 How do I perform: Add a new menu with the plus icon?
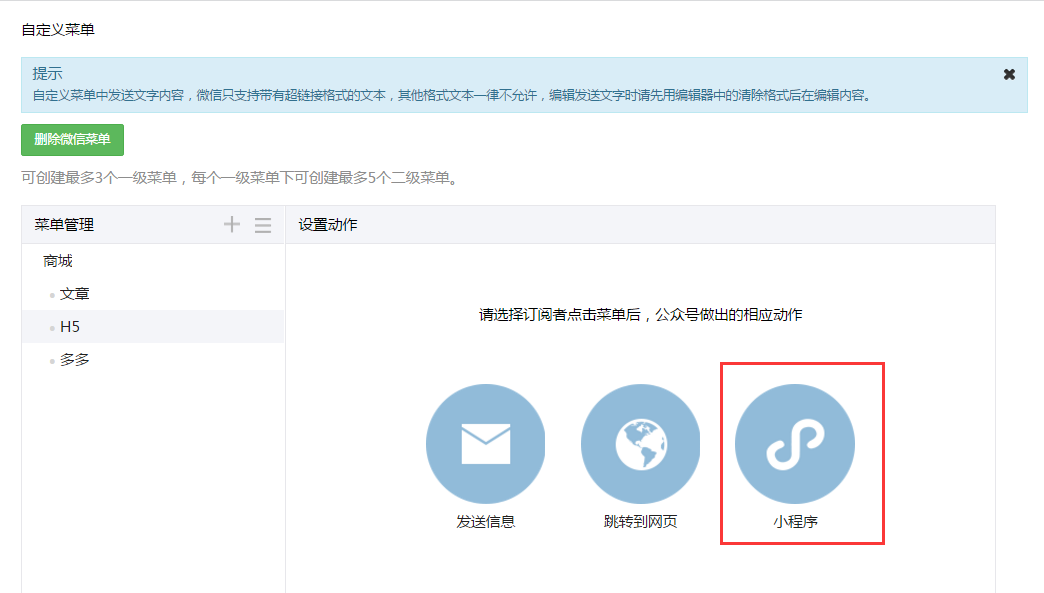(x=232, y=225)
